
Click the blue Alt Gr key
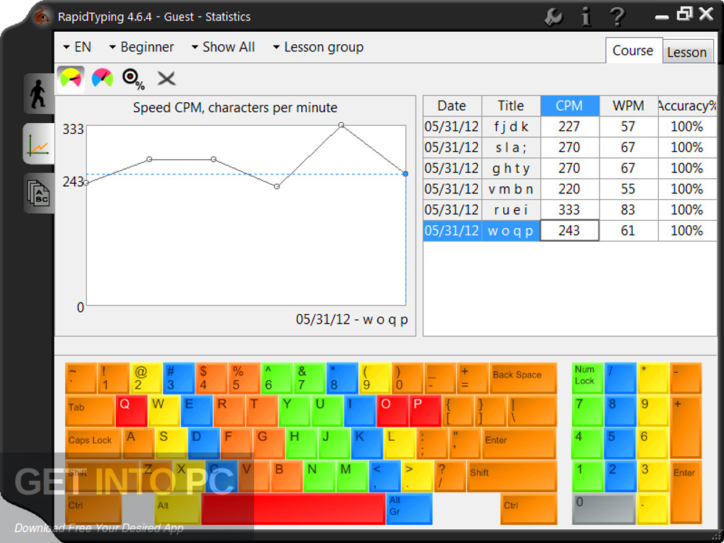(x=410, y=508)
